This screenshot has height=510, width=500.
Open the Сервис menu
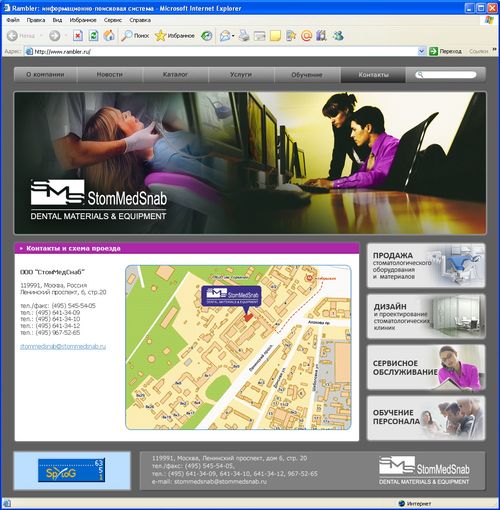click(x=113, y=20)
